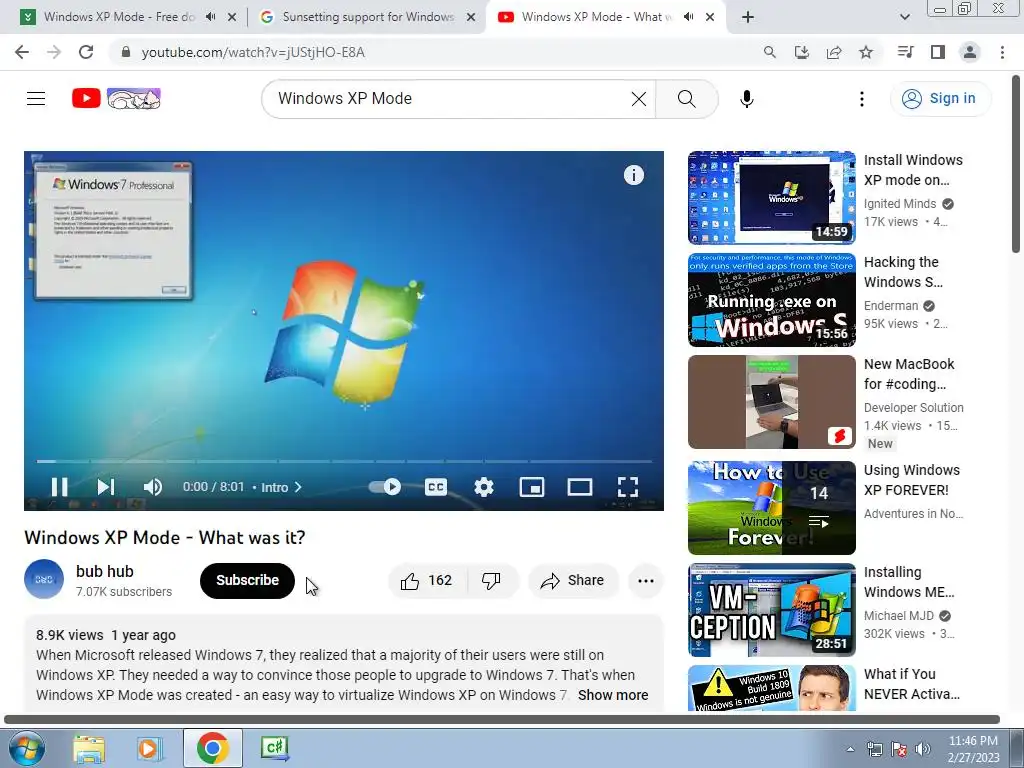The width and height of the screenshot is (1024, 768).
Task: Open the bub hub channel avatar
Action: pos(44,579)
